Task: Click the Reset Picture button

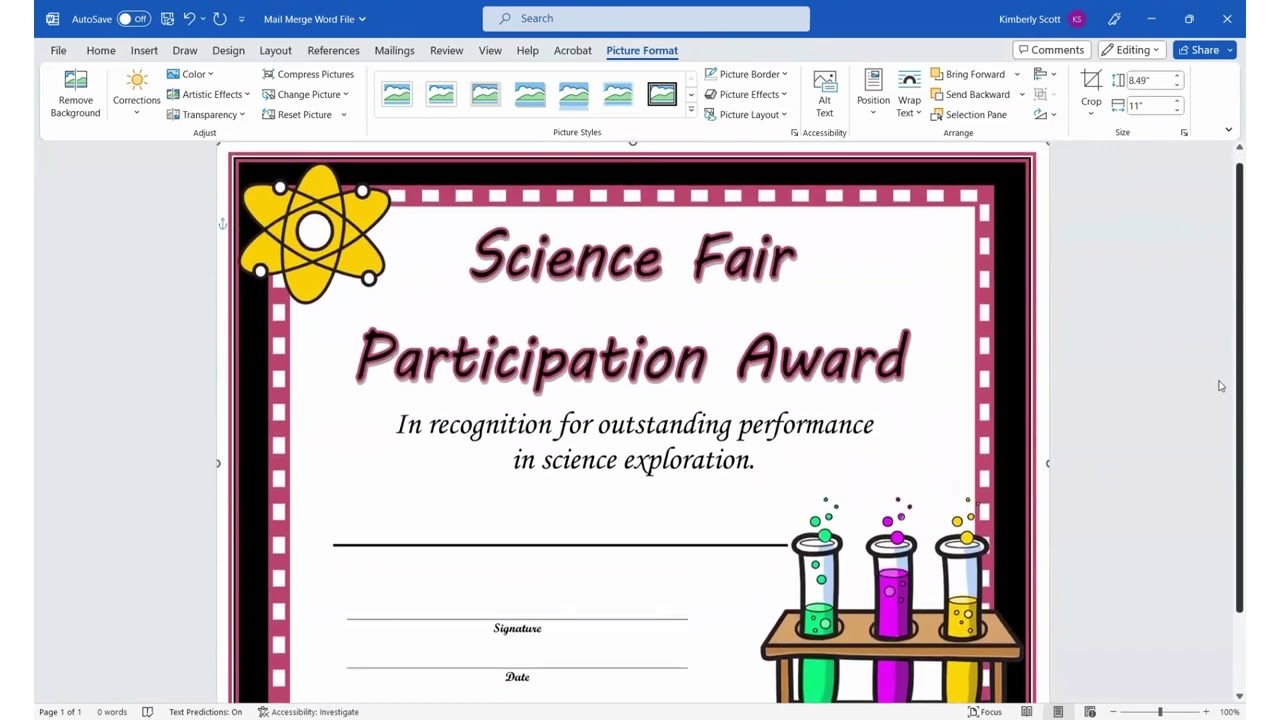Action: (297, 114)
